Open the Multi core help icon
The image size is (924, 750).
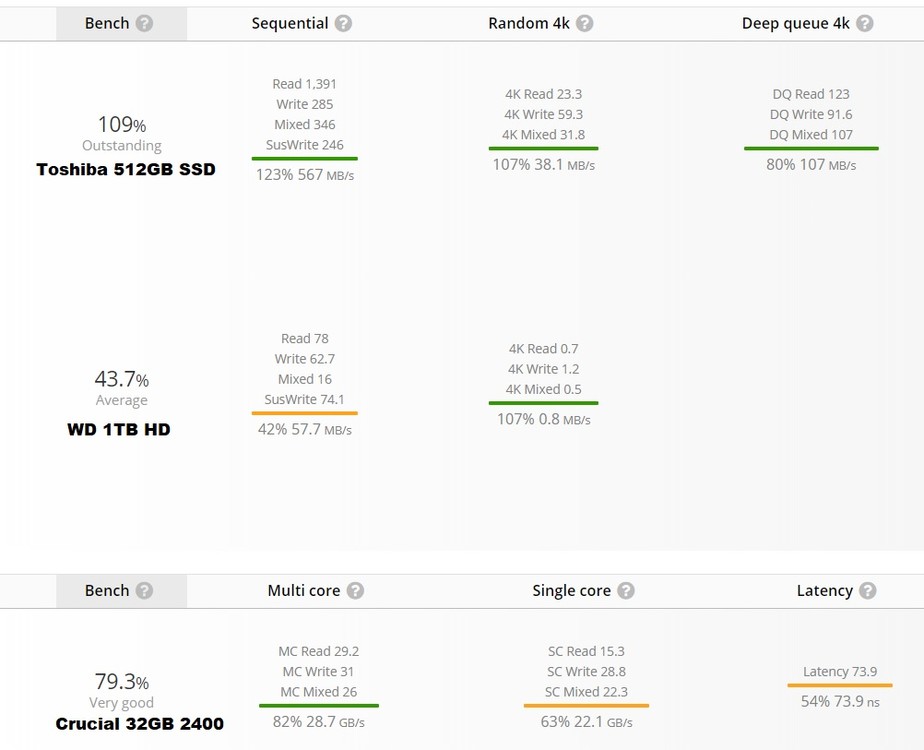355,590
